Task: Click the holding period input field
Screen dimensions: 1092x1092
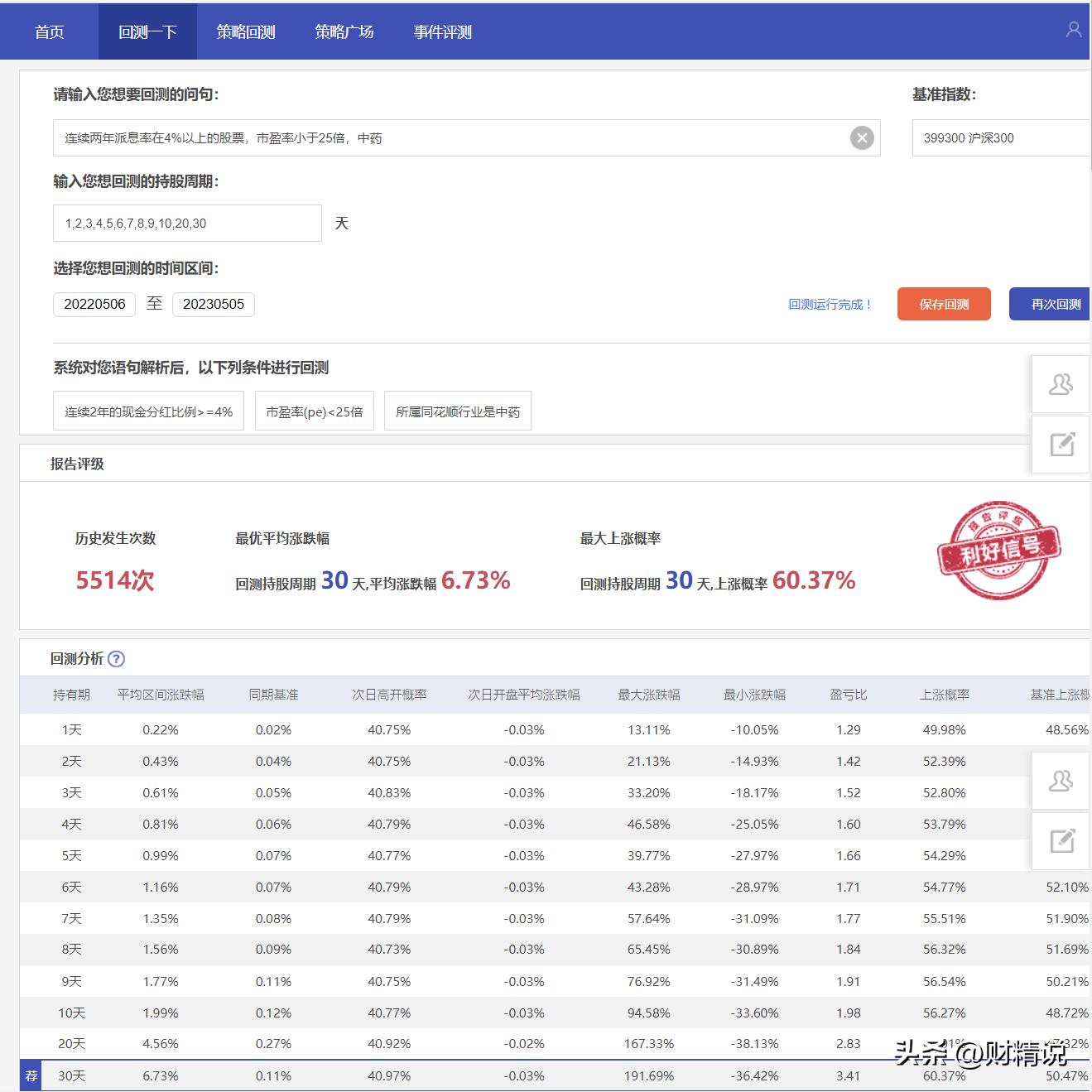Action: pos(186,223)
